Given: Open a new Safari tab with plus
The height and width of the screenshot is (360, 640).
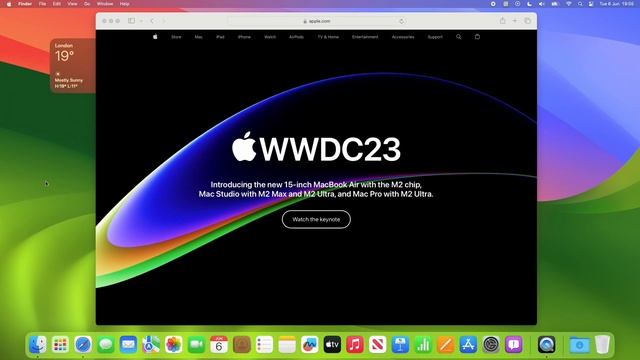Looking at the screenshot, I should (515, 21).
